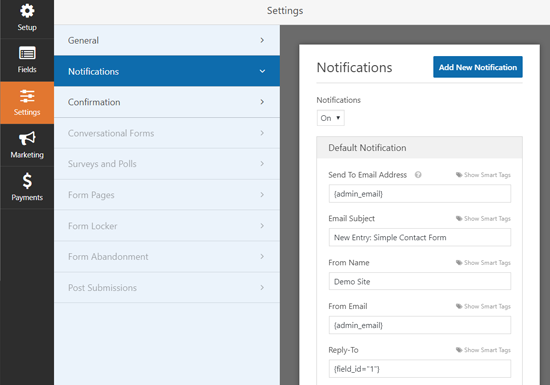The height and width of the screenshot is (385, 550).
Task: Click the chevron on the General row
Action: tap(262, 40)
